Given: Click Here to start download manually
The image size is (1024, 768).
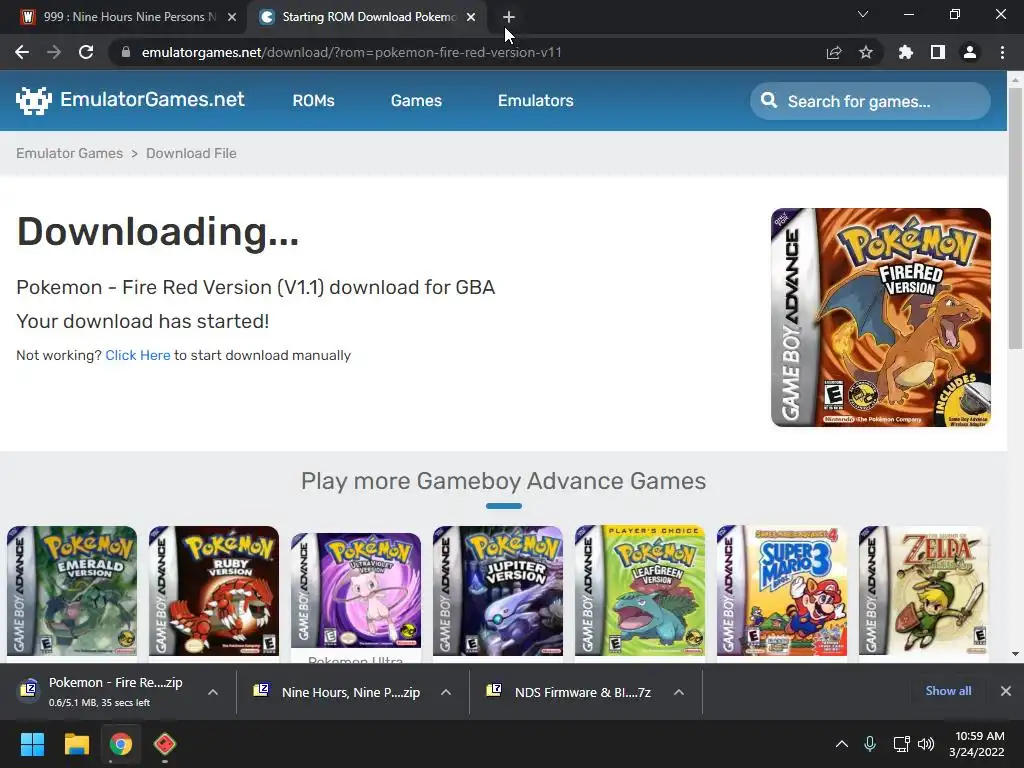Looking at the screenshot, I should coord(138,355).
